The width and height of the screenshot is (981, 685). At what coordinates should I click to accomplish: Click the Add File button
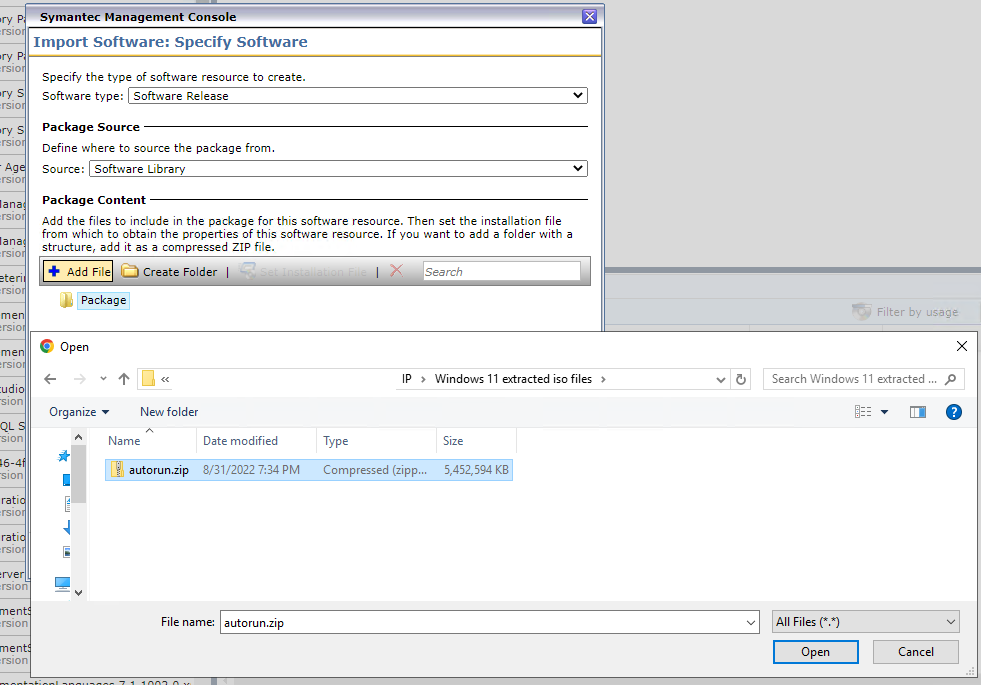(x=78, y=271)
